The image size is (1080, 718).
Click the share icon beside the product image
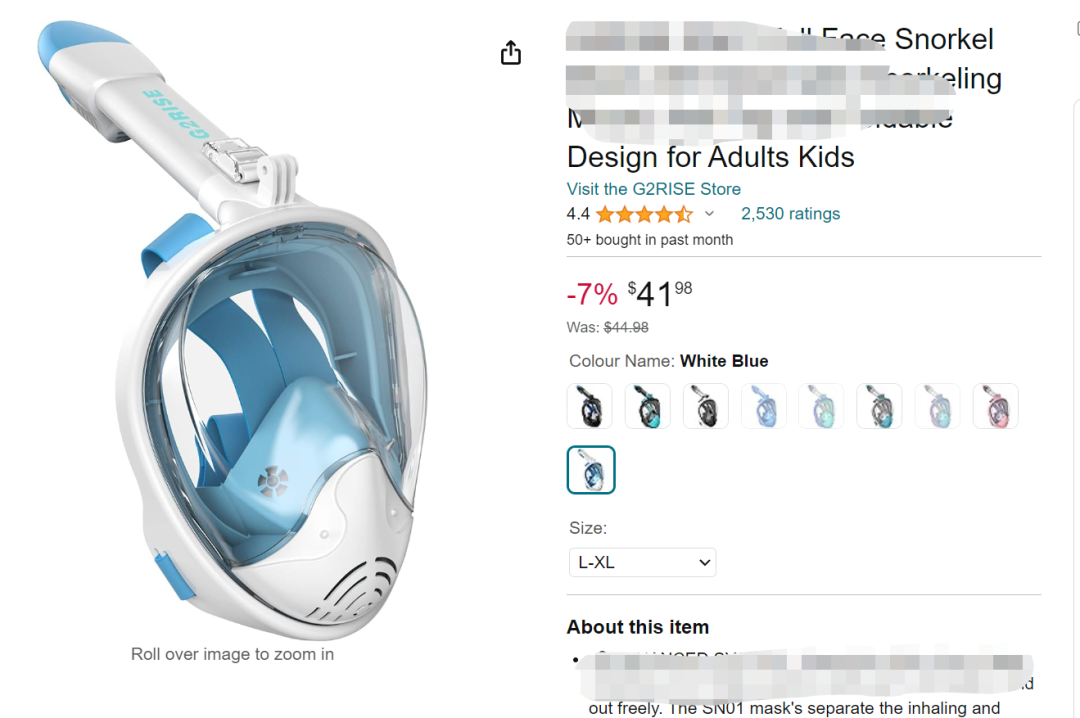pyautogui.click(x=511, y=53)
